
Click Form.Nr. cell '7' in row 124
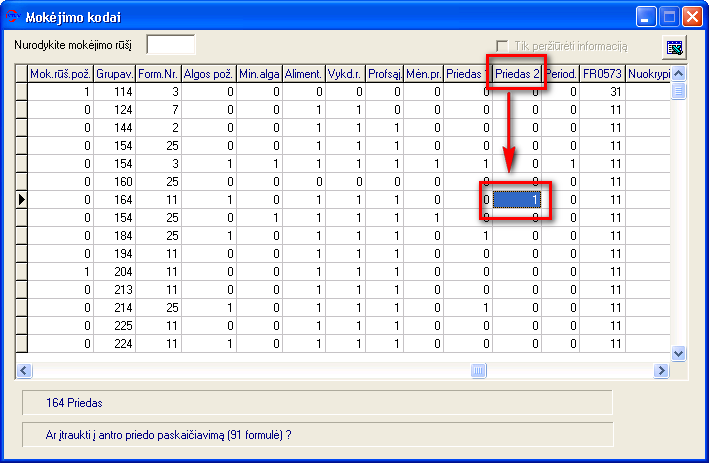coord(158,110)
